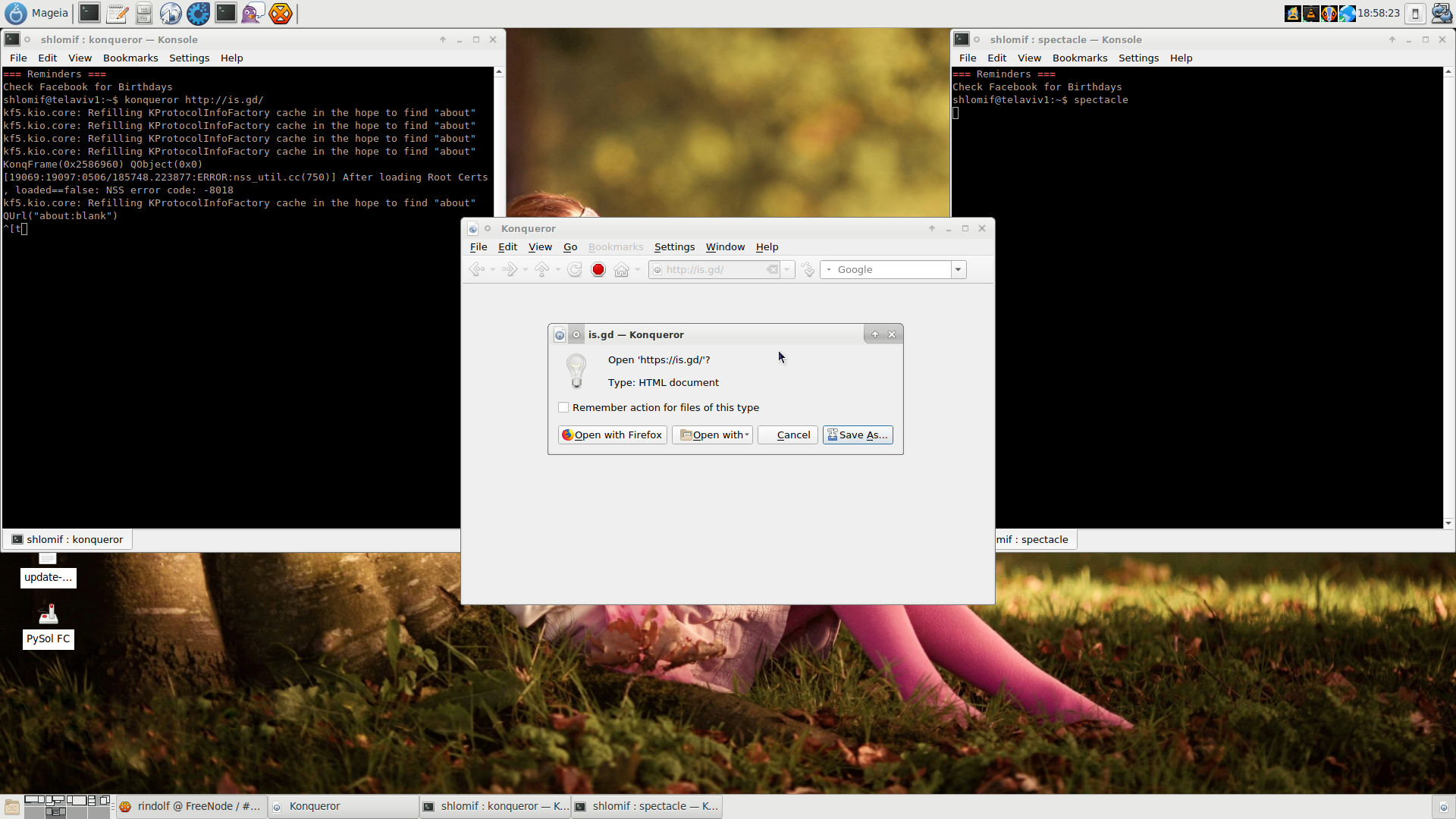Viewport: 1456px width, 819px height.
Task: Open PySol FC desktop icon
Action: (48, 626)
